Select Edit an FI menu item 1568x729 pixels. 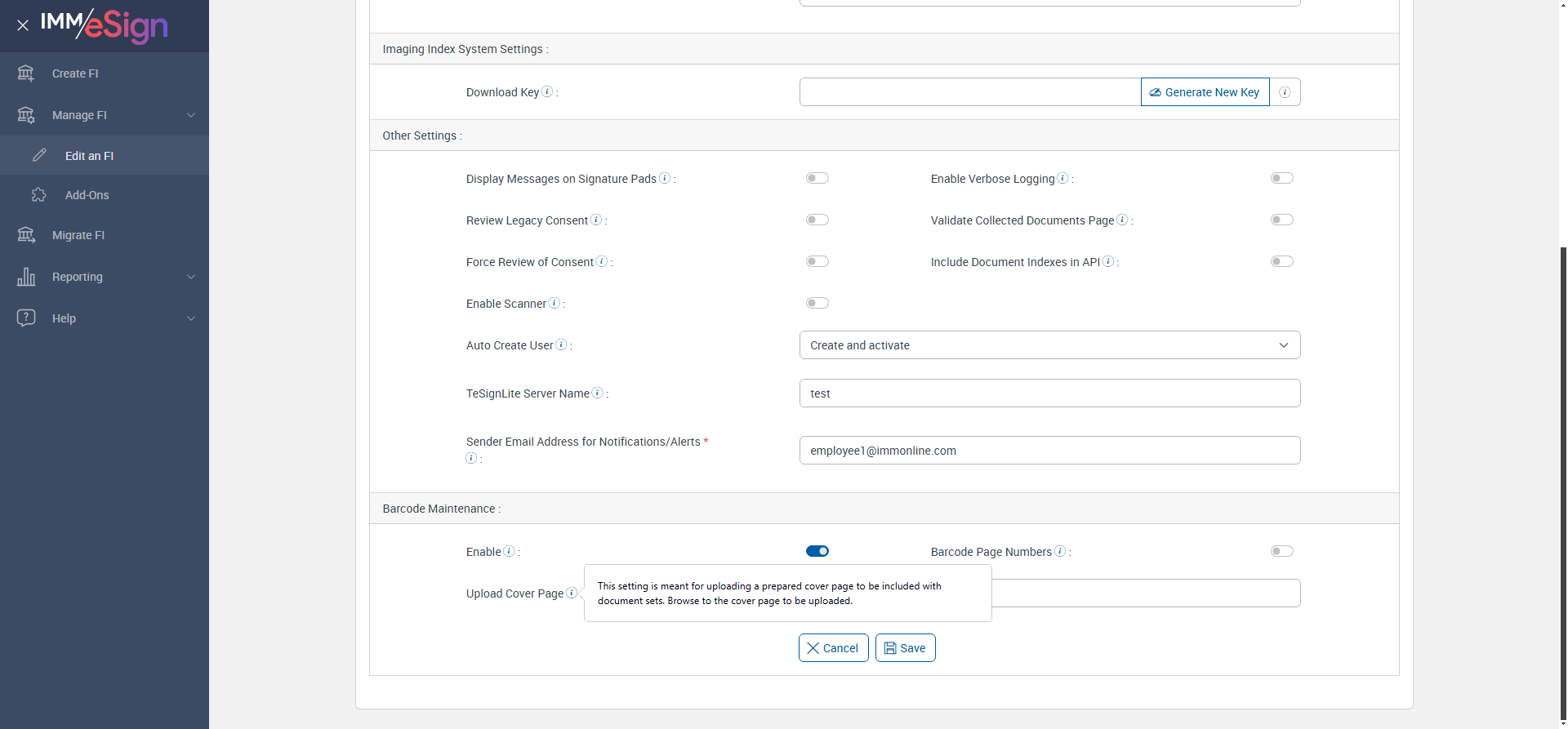[89, 156]
